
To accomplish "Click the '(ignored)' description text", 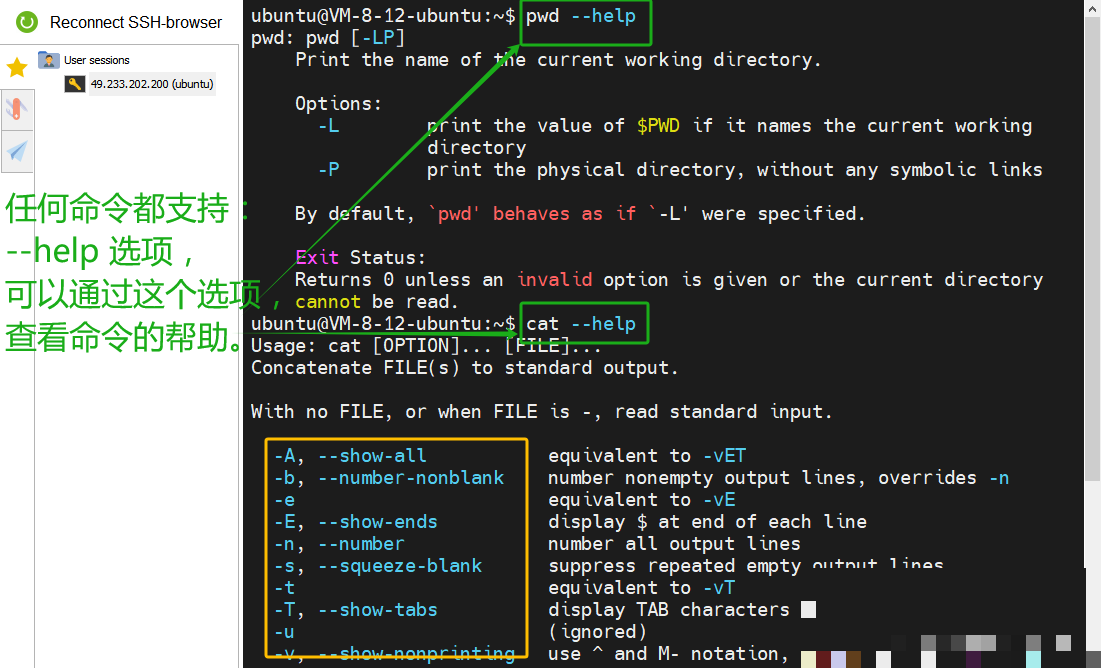I will pos(597,632).
